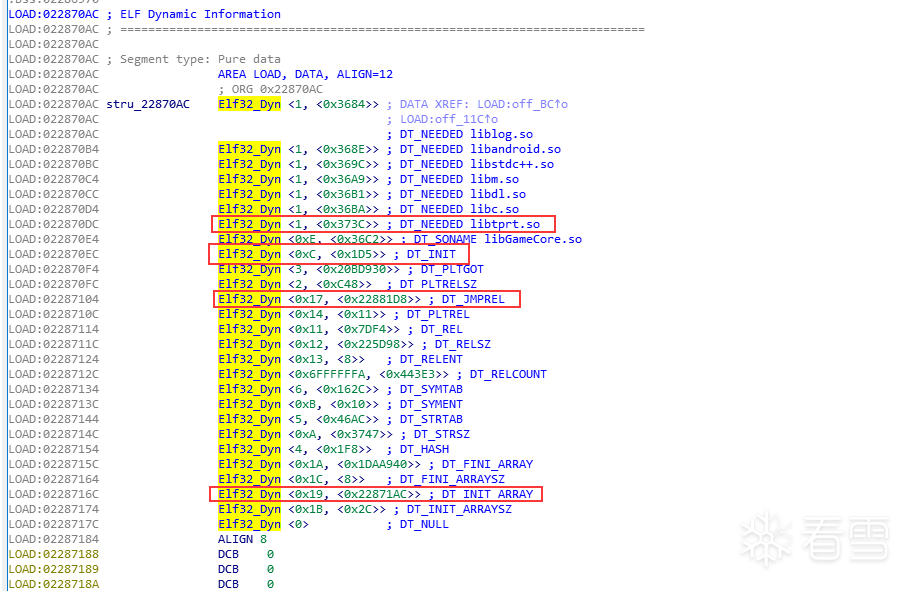Click the DT_NEEDED libandroid.so entry
The image size is (911, 591).
(x=480, y=149)
